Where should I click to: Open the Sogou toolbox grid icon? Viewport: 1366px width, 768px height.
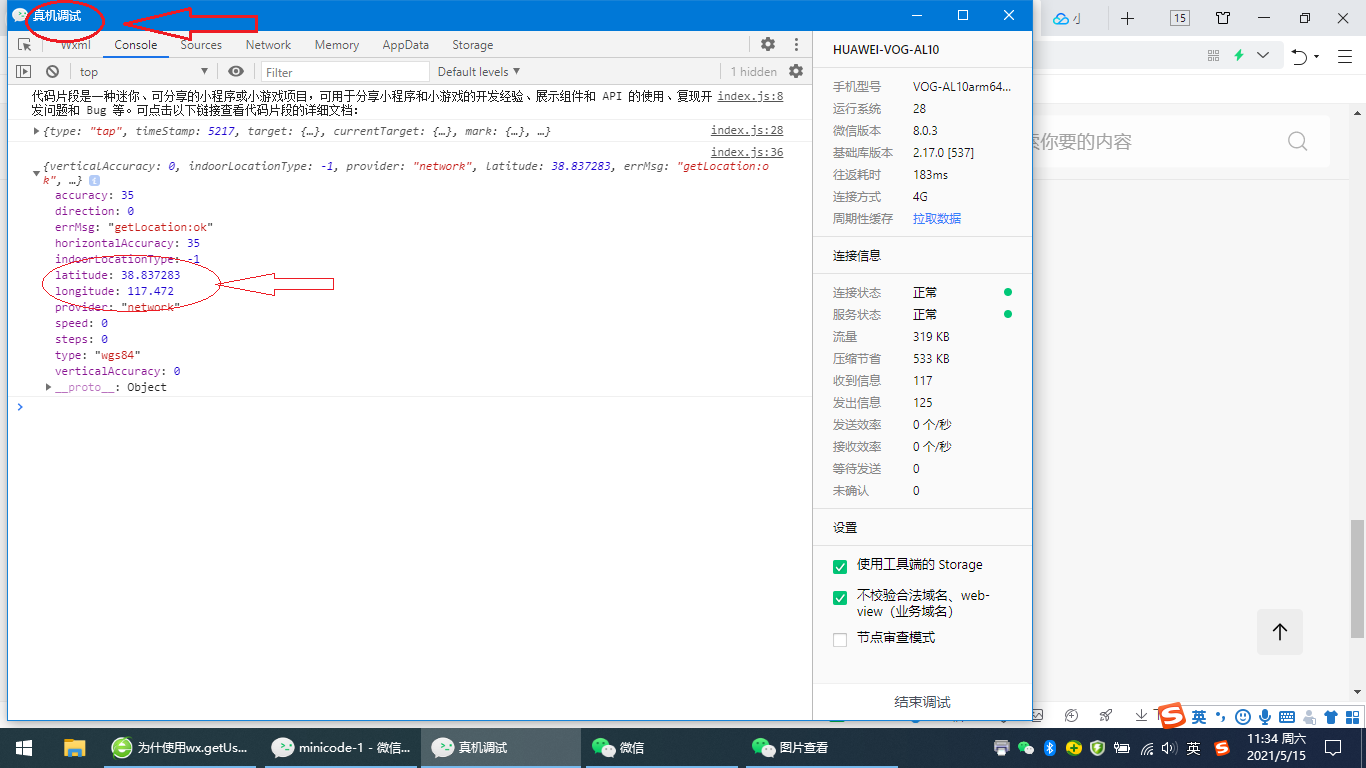(1352, 717)
